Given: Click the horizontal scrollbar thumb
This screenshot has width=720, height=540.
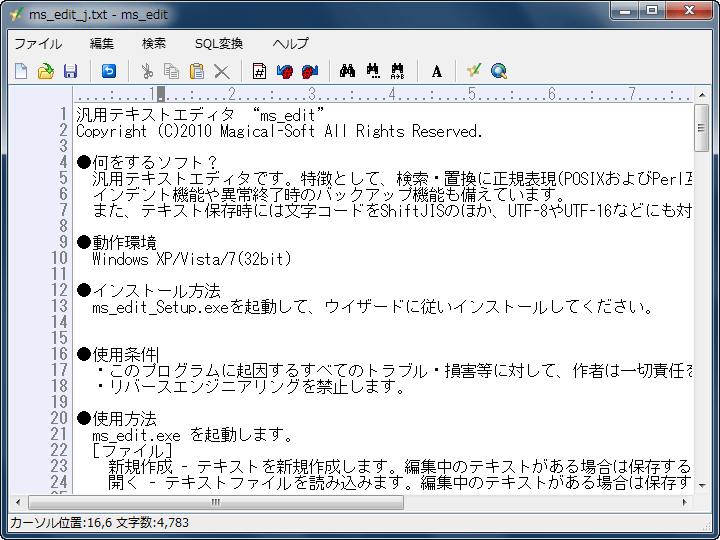Looking at the screenshot, I should click(216, 502).
